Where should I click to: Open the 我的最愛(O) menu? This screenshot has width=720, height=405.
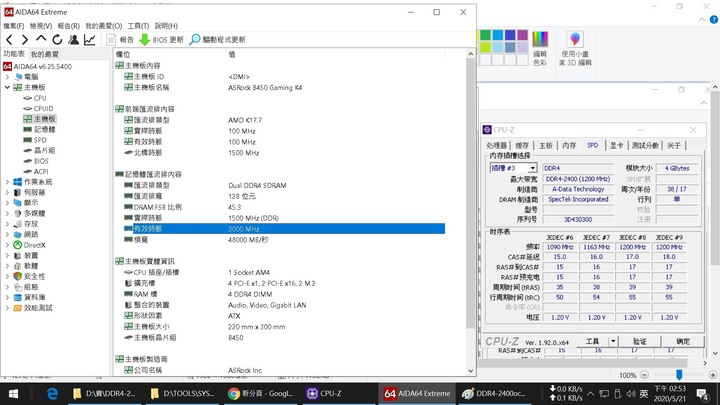pos(104,26)
